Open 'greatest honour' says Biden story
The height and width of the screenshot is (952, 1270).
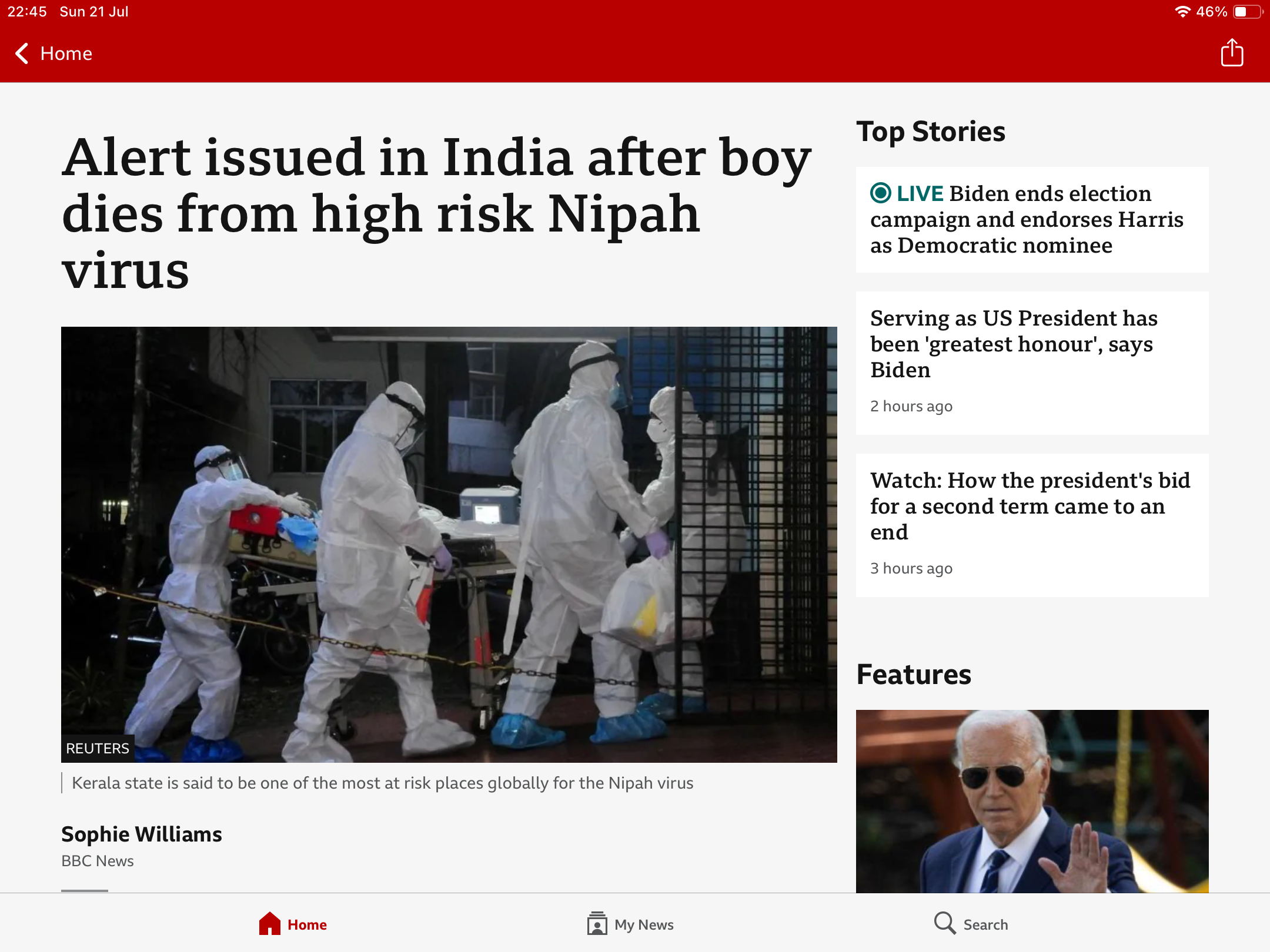[1032, 363]
